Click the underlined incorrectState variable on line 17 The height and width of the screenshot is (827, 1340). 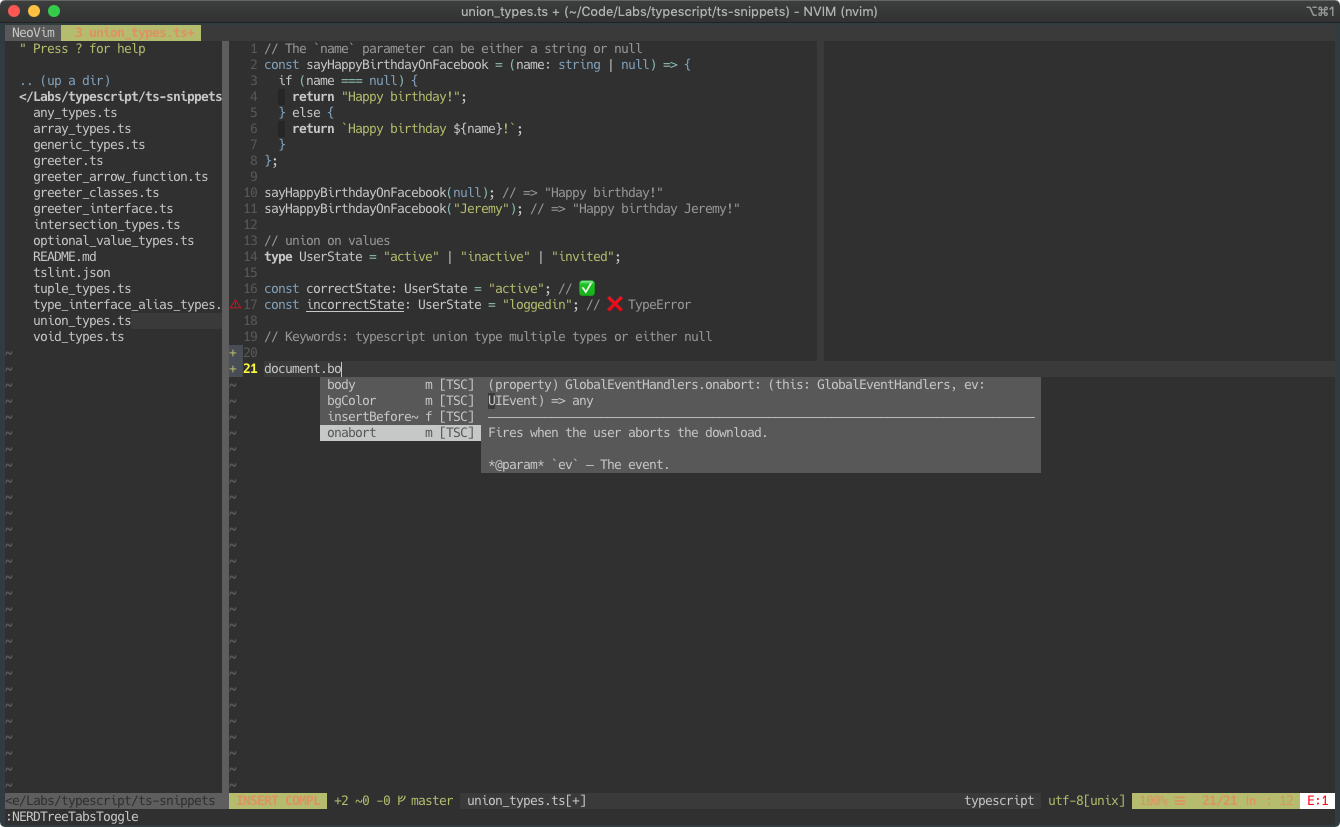(x=355, y=305)
